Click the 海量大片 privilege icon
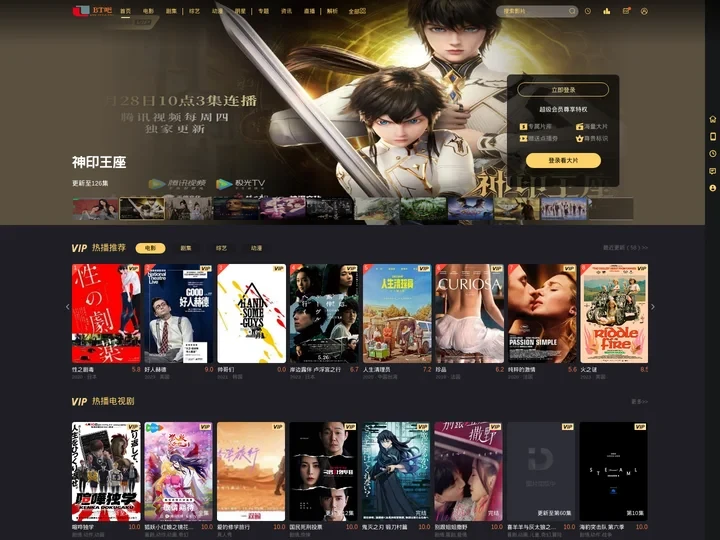 click(579, 126)
